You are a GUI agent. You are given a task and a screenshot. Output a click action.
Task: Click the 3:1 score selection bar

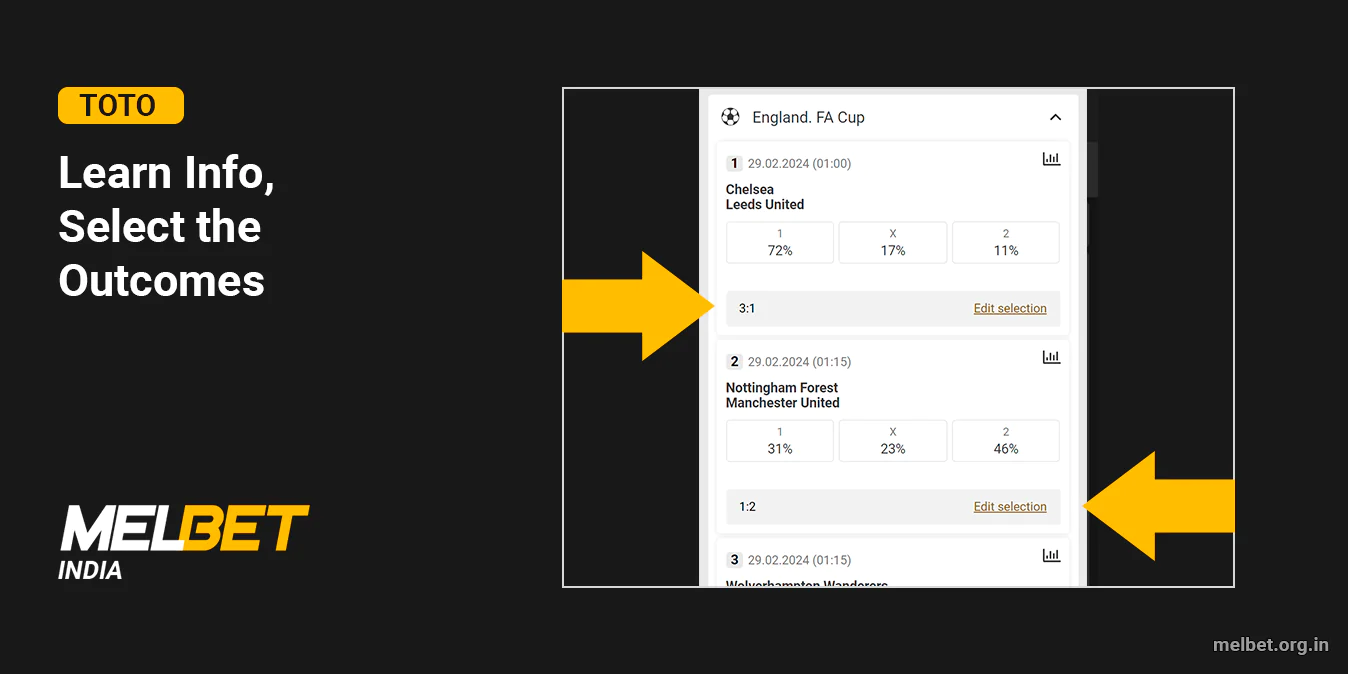click(x=747, y=308)
